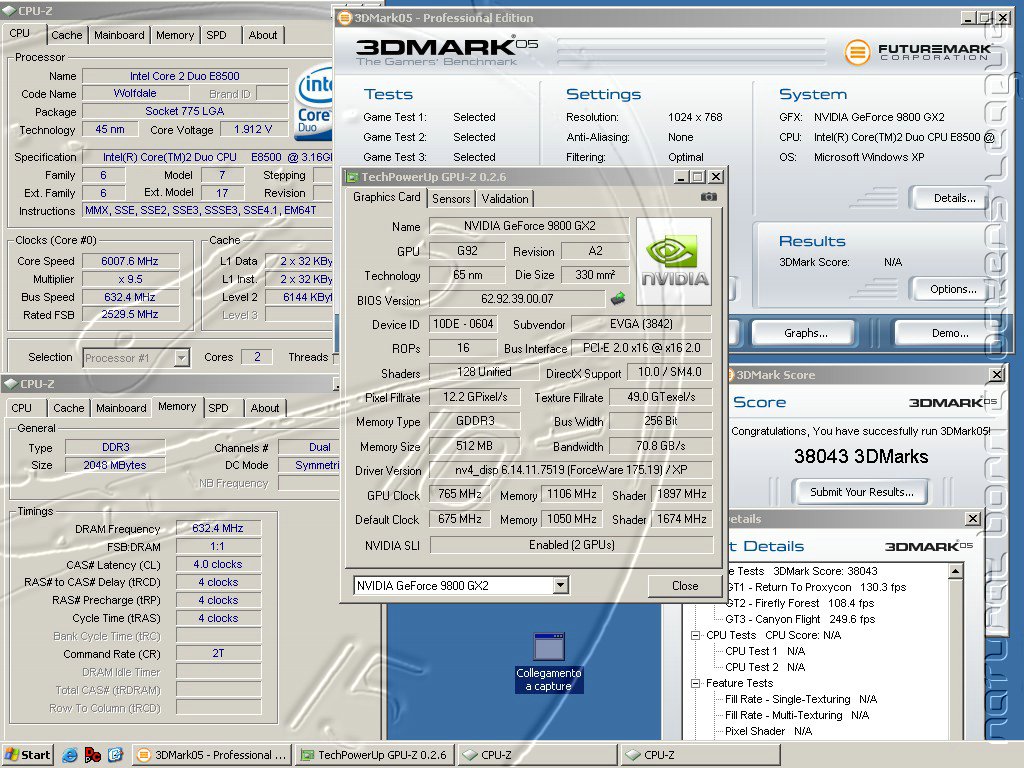
Task: Click the Device ID field '10DE - 0604'
Action: pyautogui.click(x=463, y=324)
